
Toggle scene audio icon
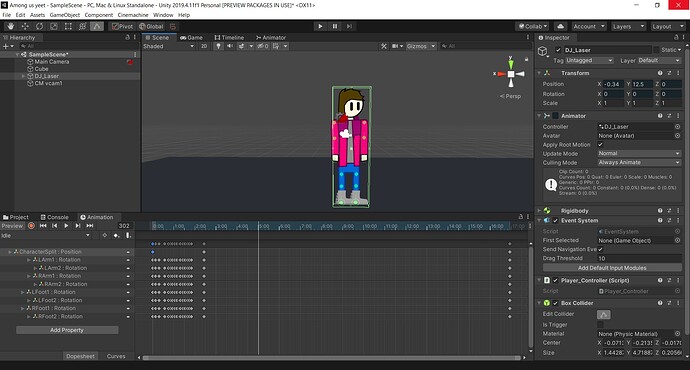point(230,46)
